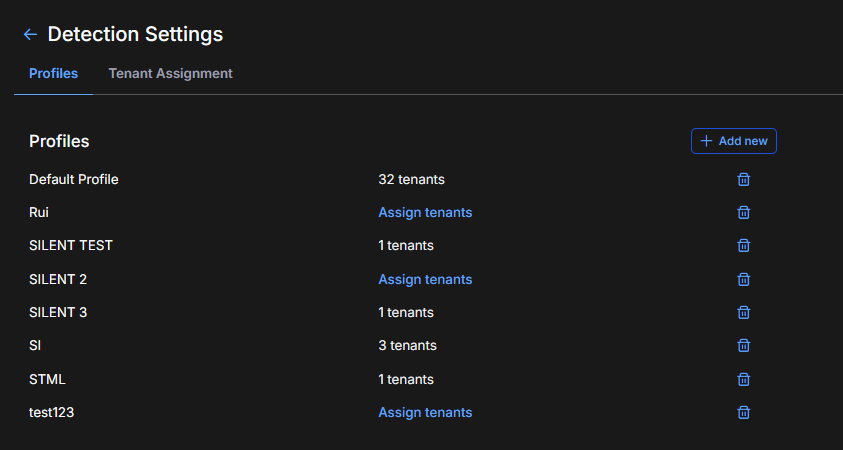Remove the test123 profile
Screen dimensions: 843x450
(744, 412)
